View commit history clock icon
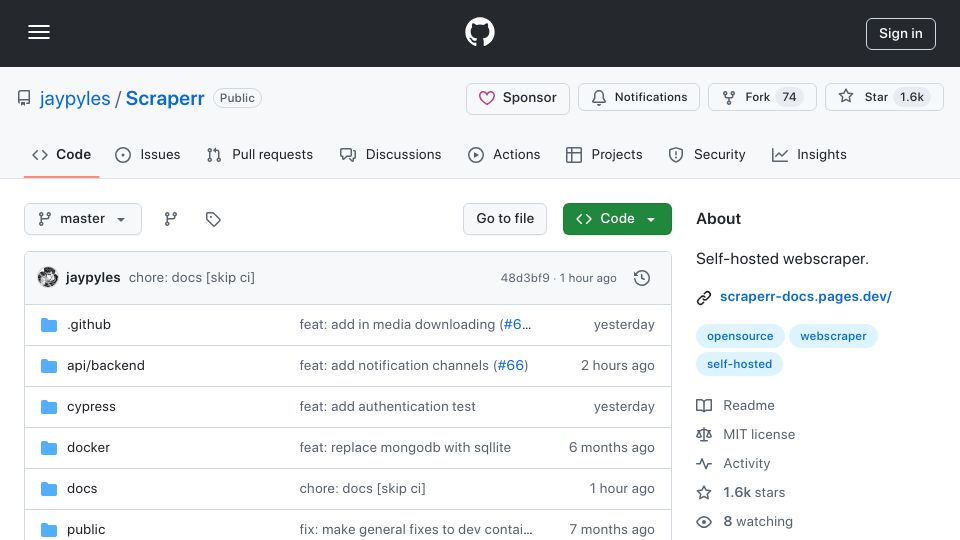 642,278
